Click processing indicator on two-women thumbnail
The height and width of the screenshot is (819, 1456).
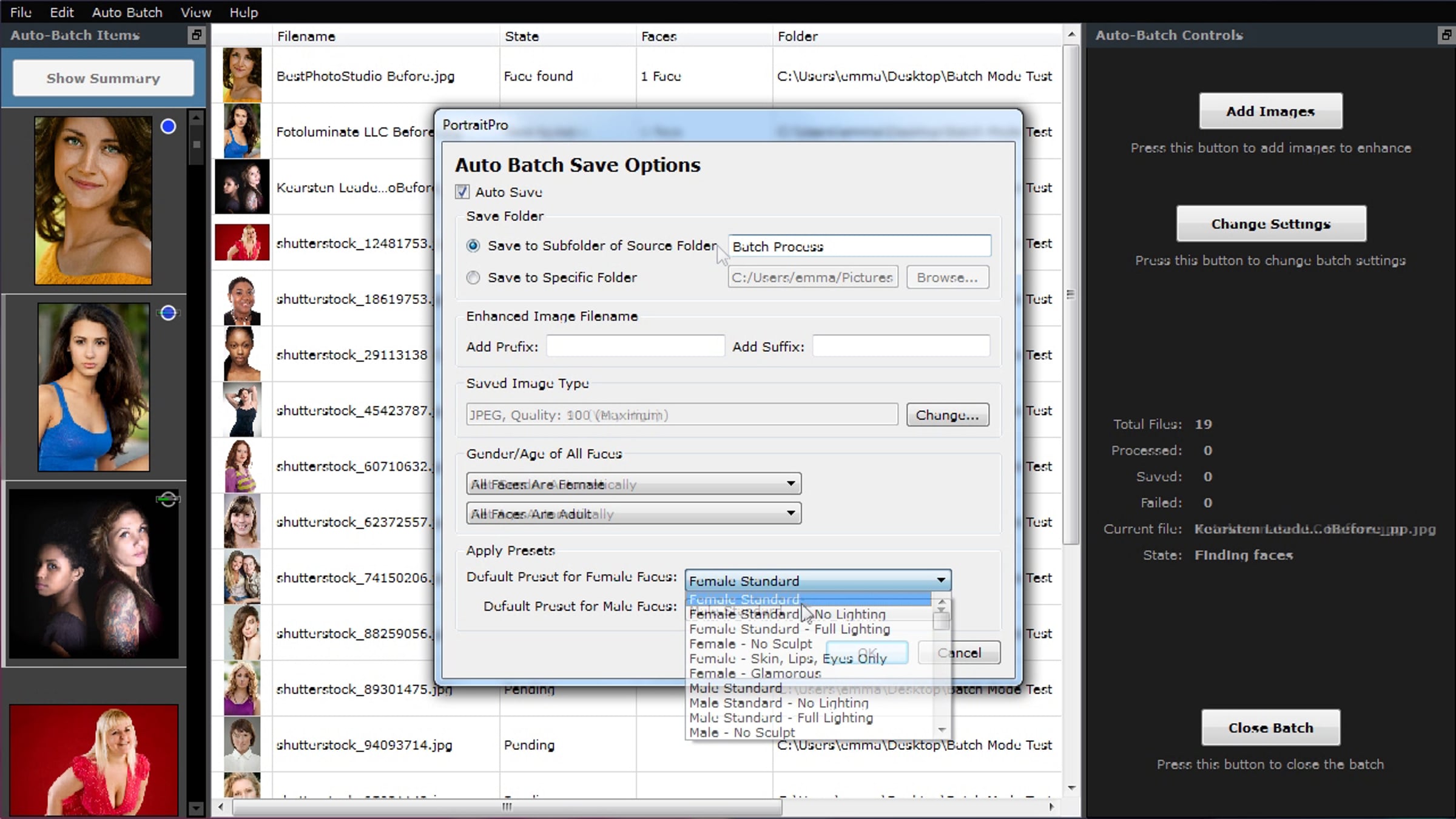click(168, 499)
